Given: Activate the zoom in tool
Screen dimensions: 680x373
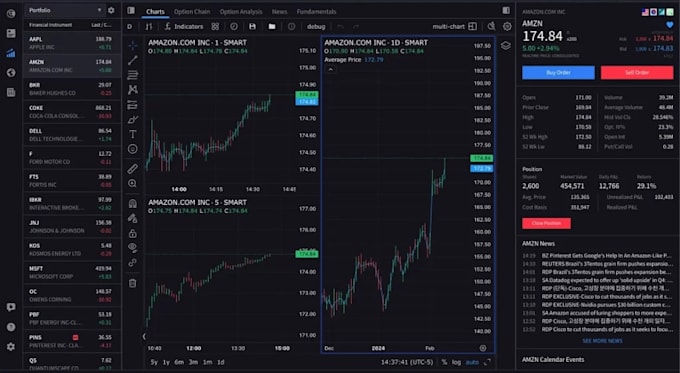Looking at the screenshot, I should pos(133,183).
